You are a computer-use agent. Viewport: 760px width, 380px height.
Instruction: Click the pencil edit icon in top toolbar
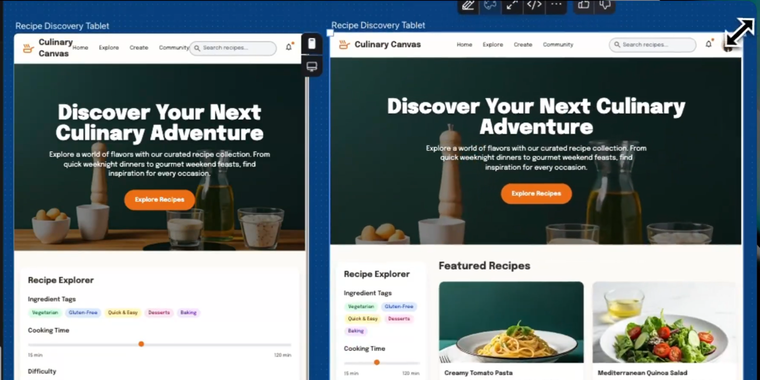pos(468,5)
